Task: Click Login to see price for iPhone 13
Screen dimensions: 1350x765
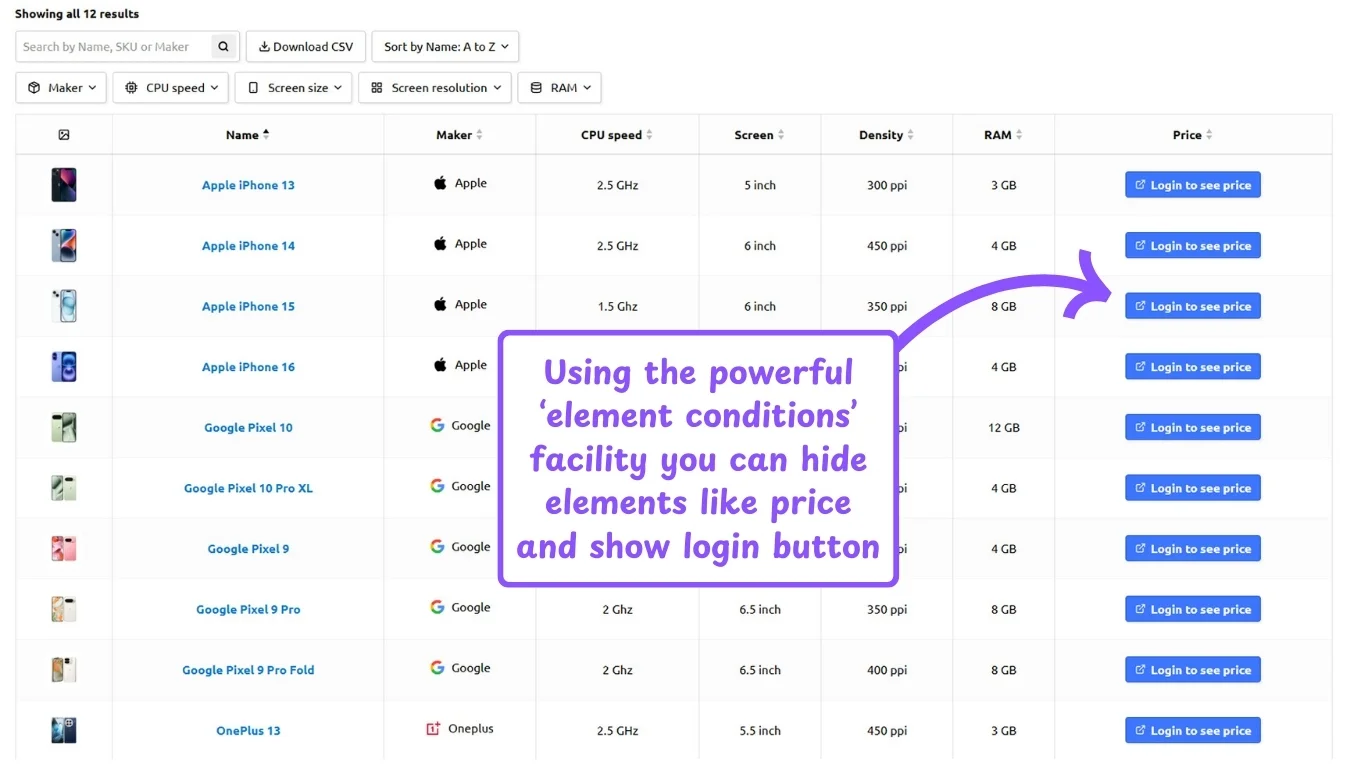Action: click(1192, 185)
